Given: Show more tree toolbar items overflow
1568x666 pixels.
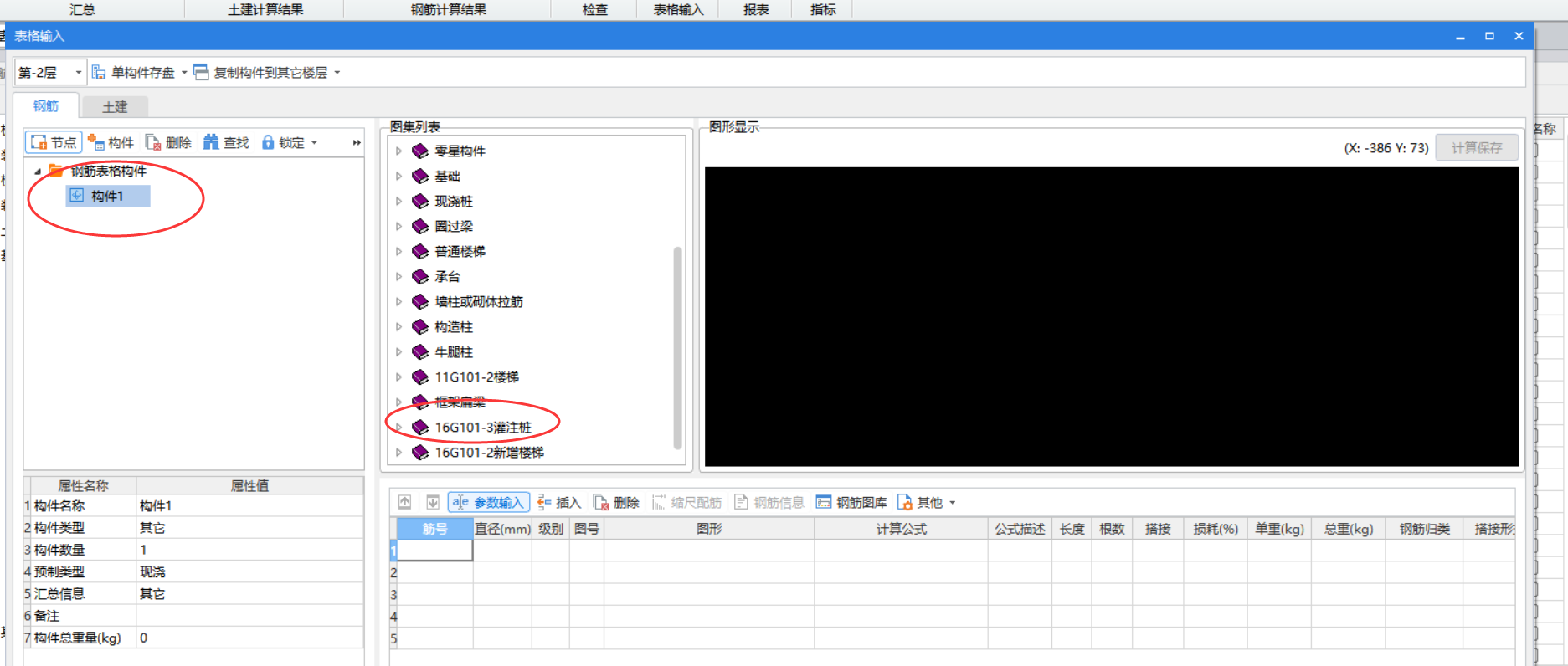Looking at the screenshot, I should [x=357, y=143].
